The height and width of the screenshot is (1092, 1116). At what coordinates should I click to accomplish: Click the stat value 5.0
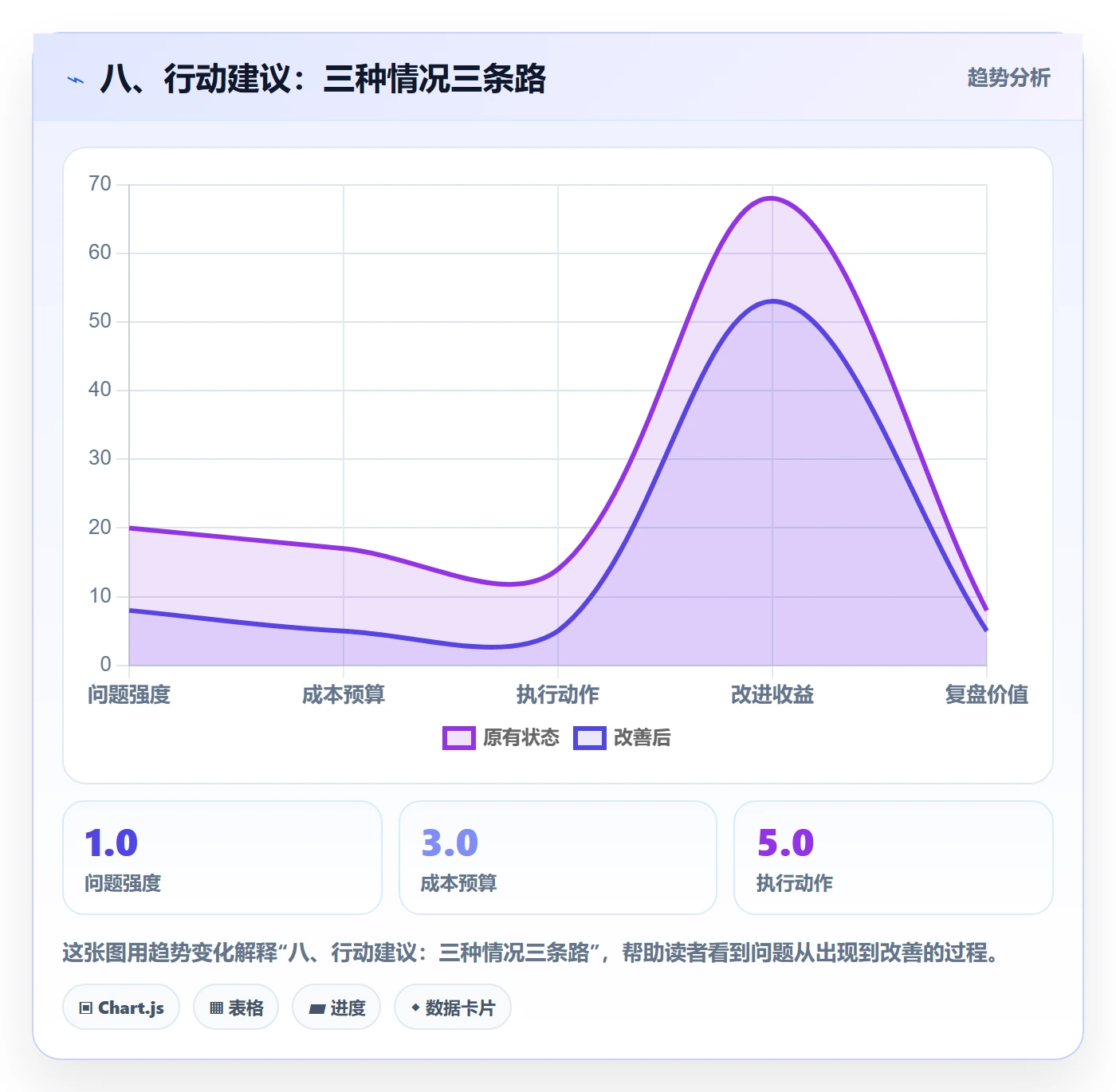(x=785, y=843)
